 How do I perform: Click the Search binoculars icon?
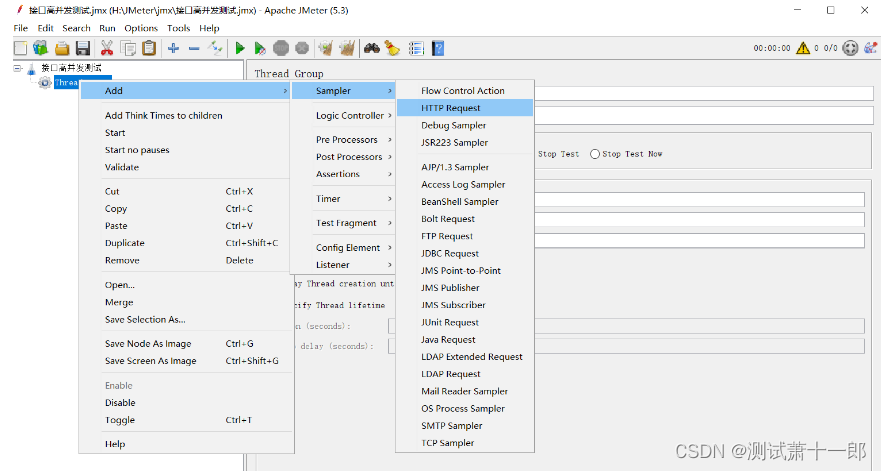tap(371, 48)
